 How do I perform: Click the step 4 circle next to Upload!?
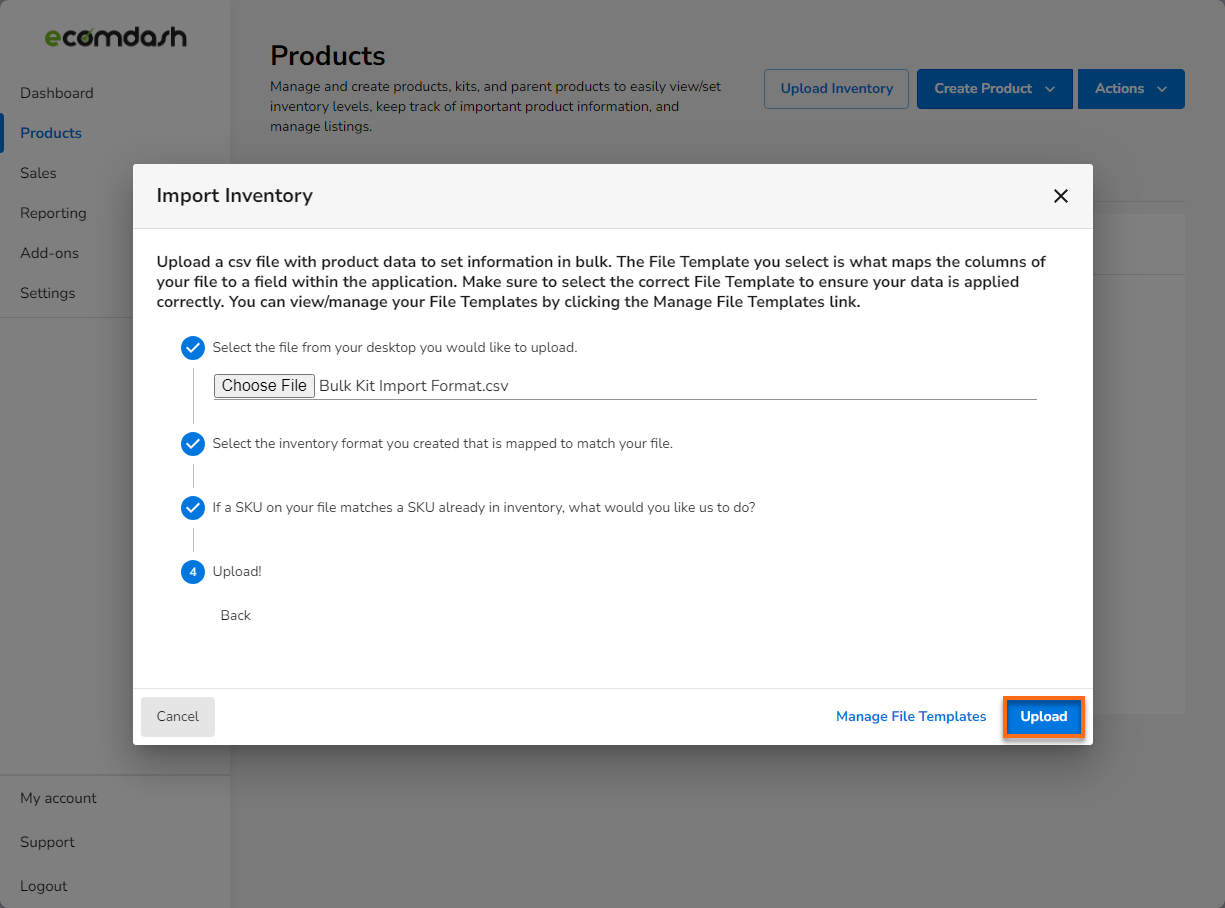[x=192, y=572]
